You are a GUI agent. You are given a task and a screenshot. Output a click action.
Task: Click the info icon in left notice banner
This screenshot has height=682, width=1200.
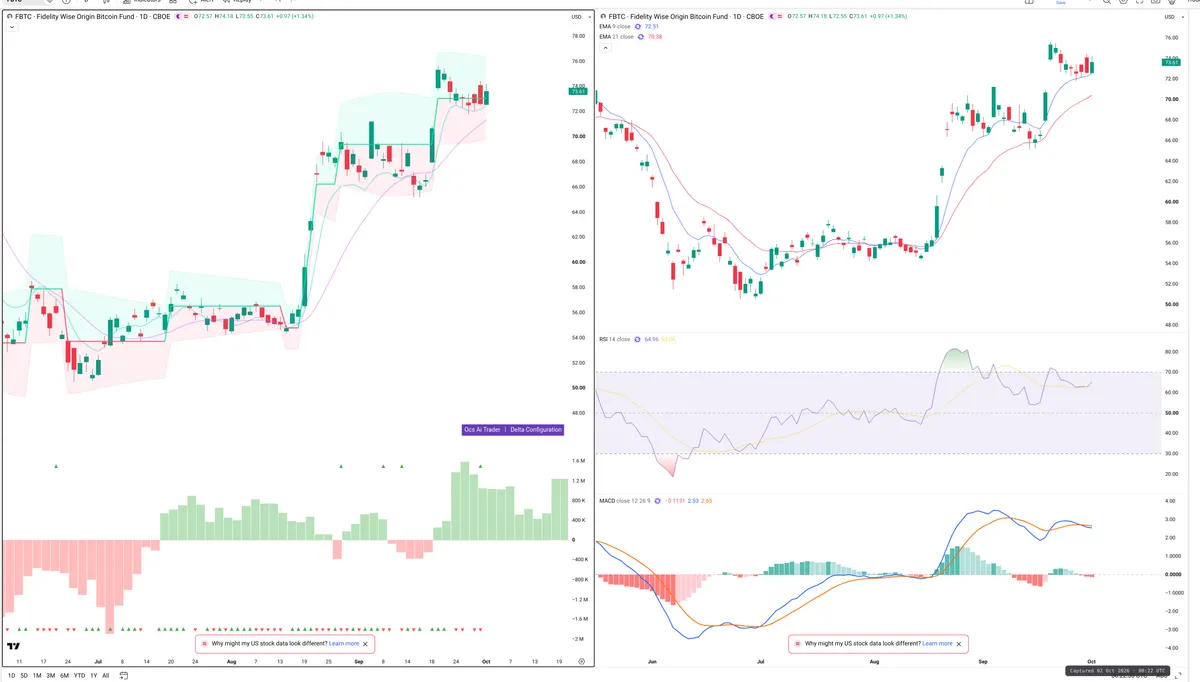(x=205, y=644)
